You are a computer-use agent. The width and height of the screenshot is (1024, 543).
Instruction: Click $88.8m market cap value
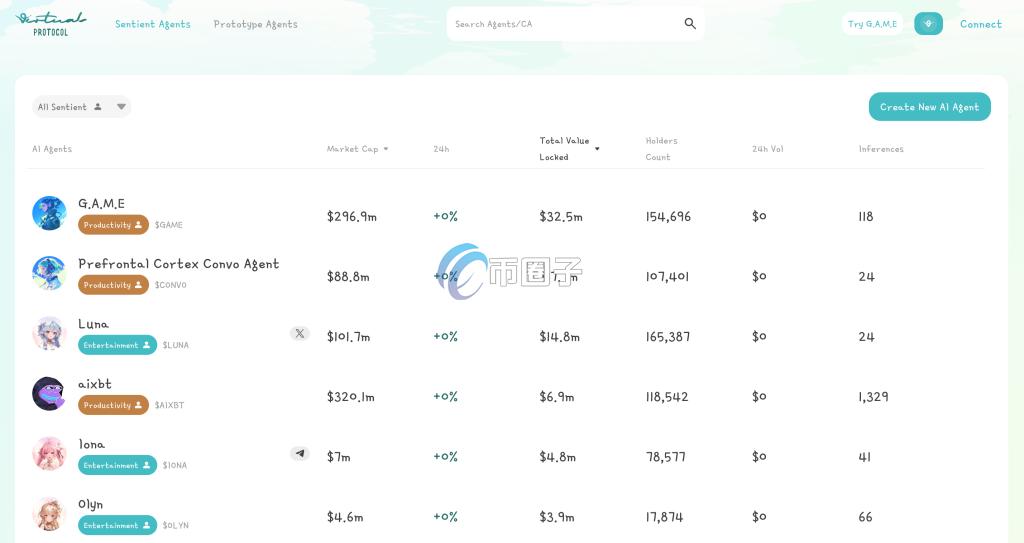click(348, 276)
